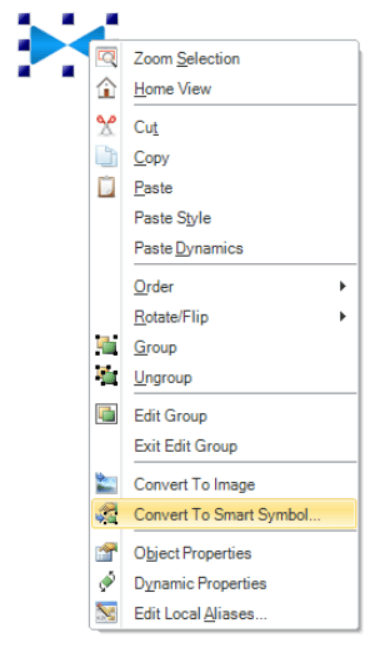Expand the Order submenu arrow
The height and width of the screenshot is (650, 382).
pyautogui.click(x=342, y=286)
